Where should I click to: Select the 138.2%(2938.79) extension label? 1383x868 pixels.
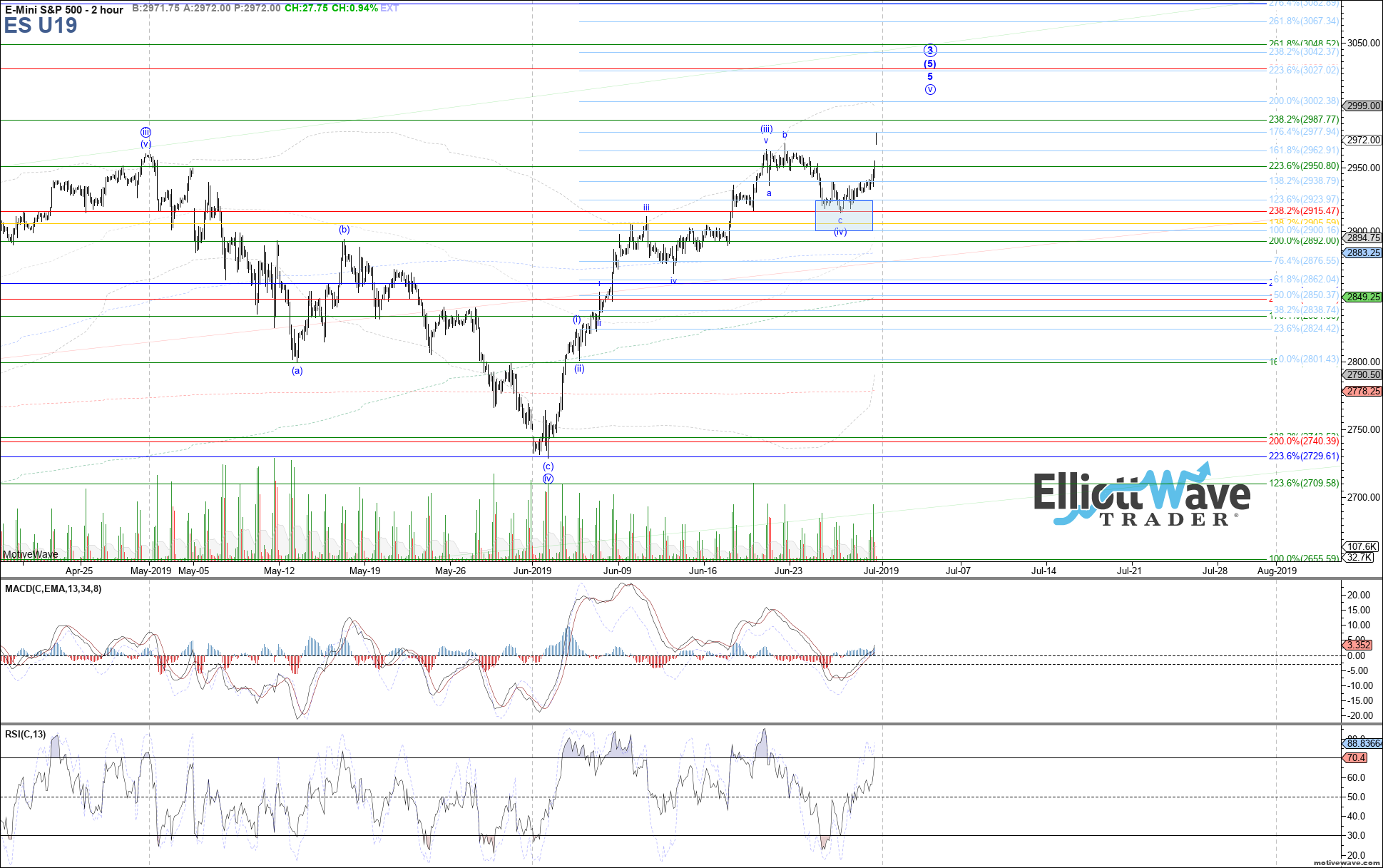pos(1303,181)
